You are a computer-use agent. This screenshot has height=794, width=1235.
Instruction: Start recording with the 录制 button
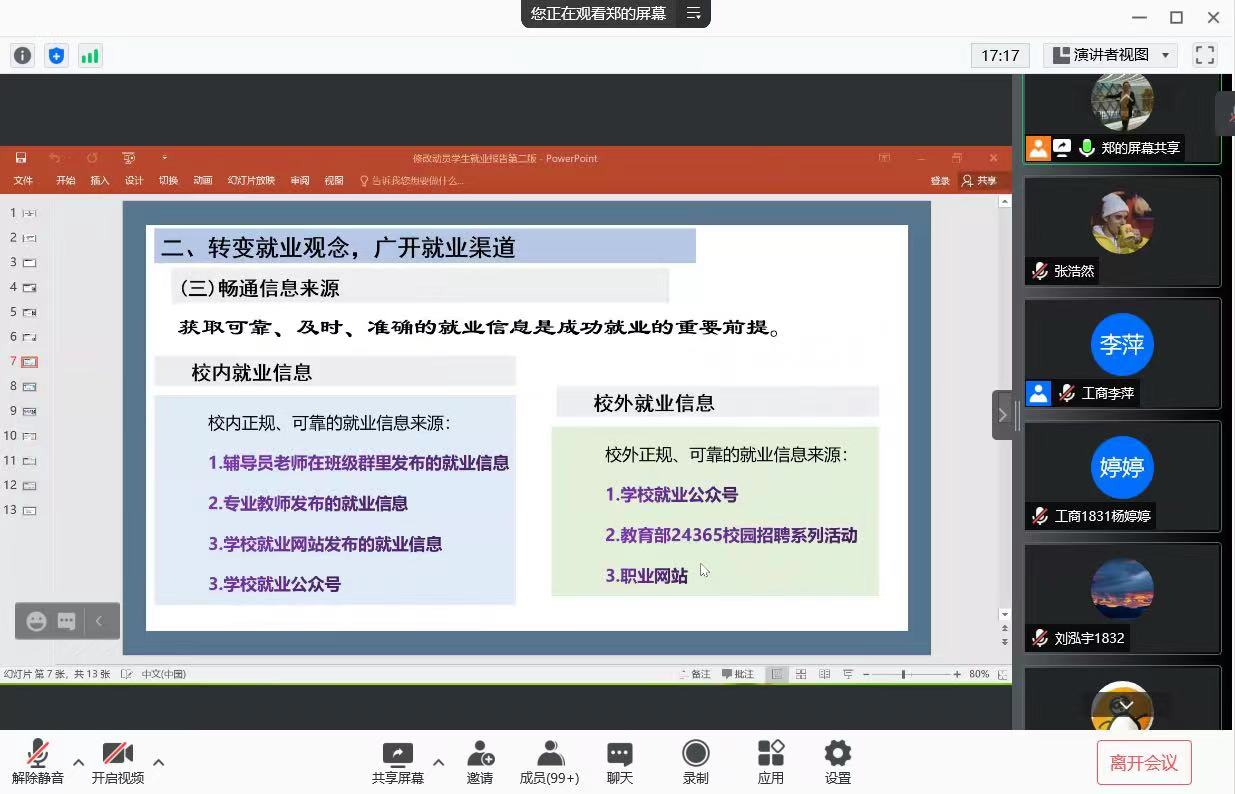pos(695,762)
